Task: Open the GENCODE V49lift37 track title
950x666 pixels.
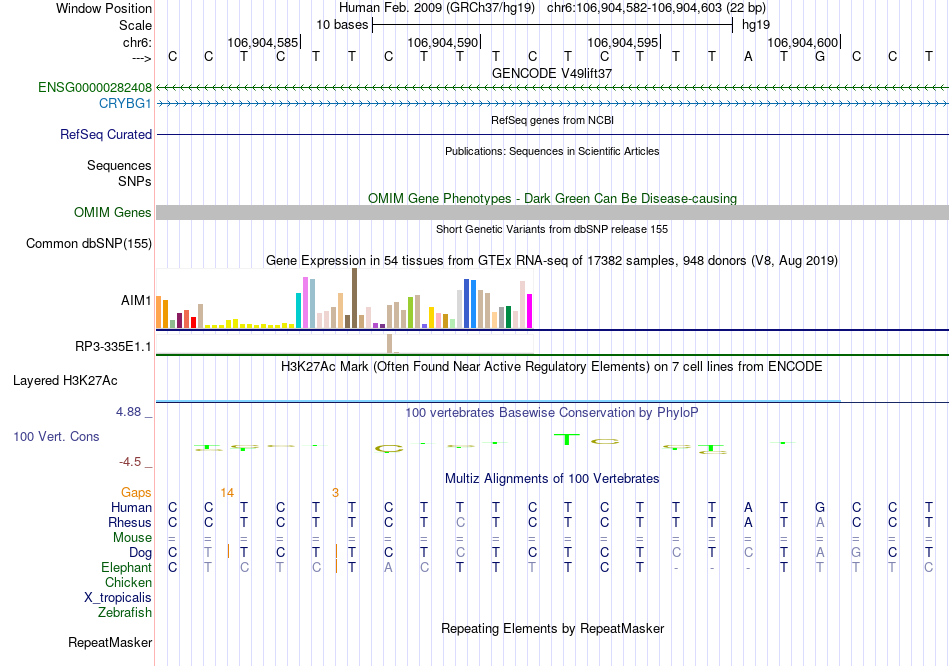Action: click(x=552, y=73)
